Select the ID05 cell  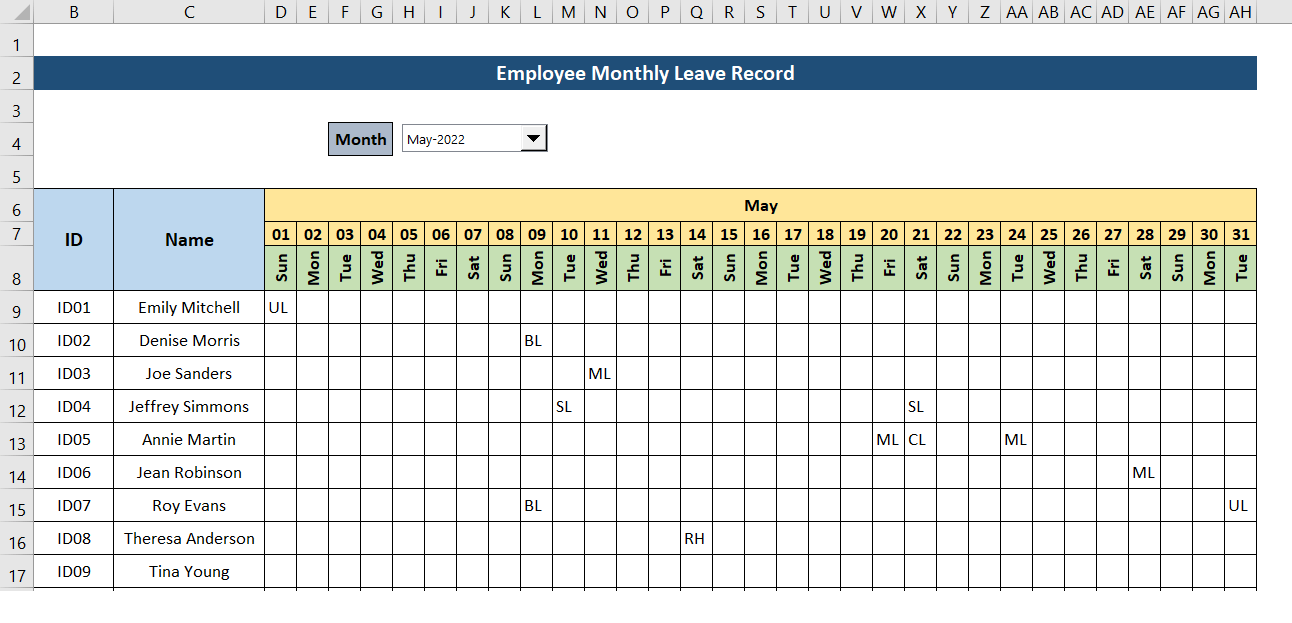point(73,439)
